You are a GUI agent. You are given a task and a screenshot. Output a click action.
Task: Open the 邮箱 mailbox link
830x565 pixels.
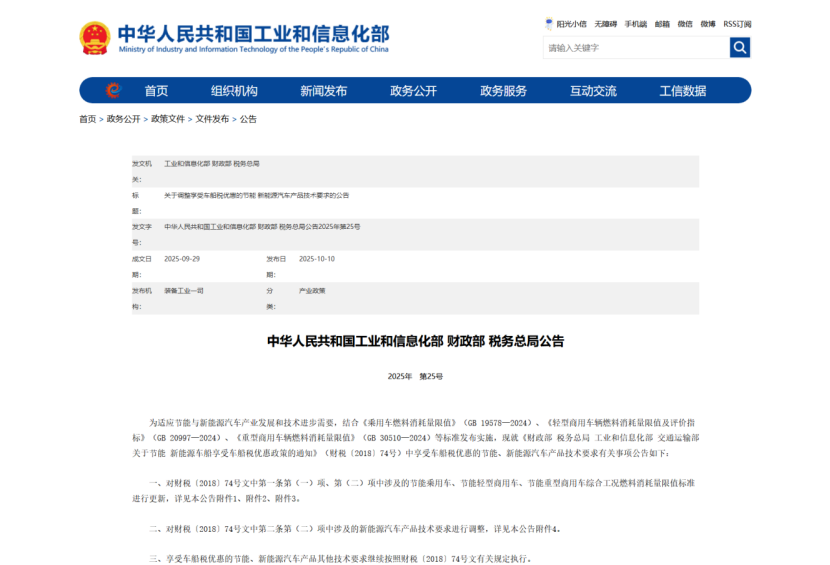(x=662, y=23)
